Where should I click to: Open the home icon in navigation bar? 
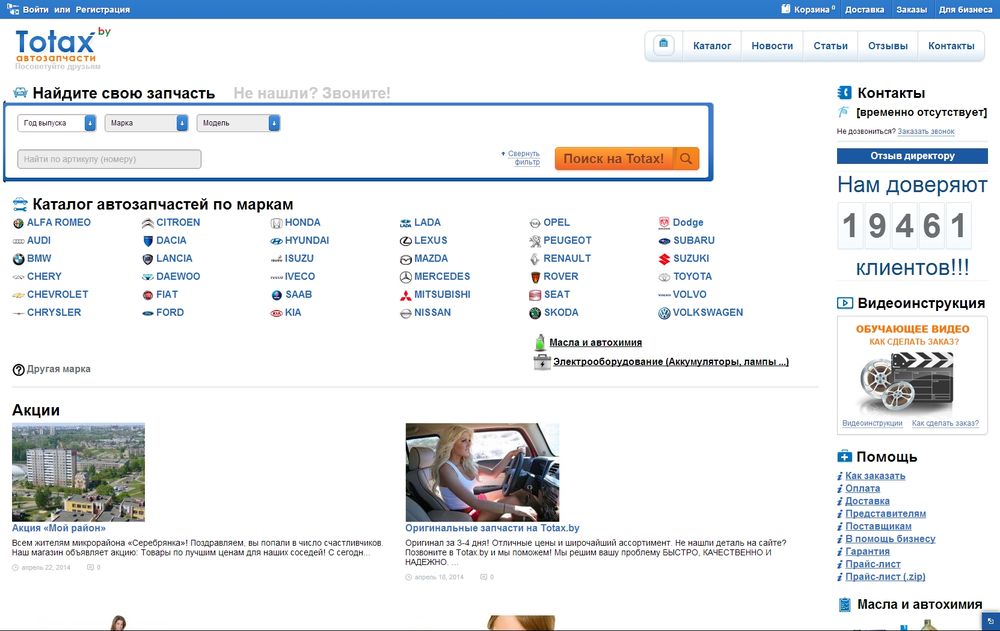pos(663,45)
